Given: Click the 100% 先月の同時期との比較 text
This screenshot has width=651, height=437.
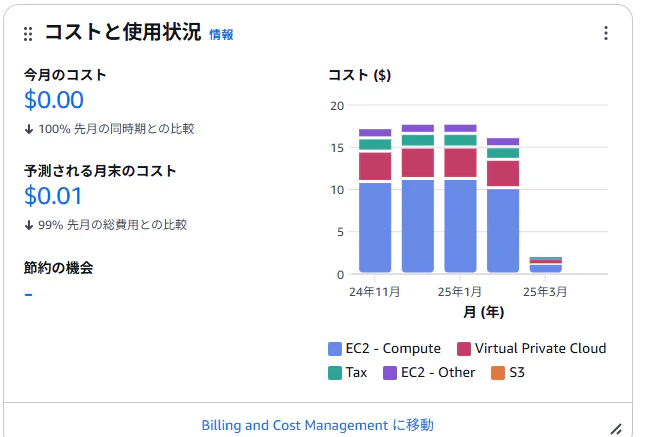Looking at the screenshot, I should 116,129.
